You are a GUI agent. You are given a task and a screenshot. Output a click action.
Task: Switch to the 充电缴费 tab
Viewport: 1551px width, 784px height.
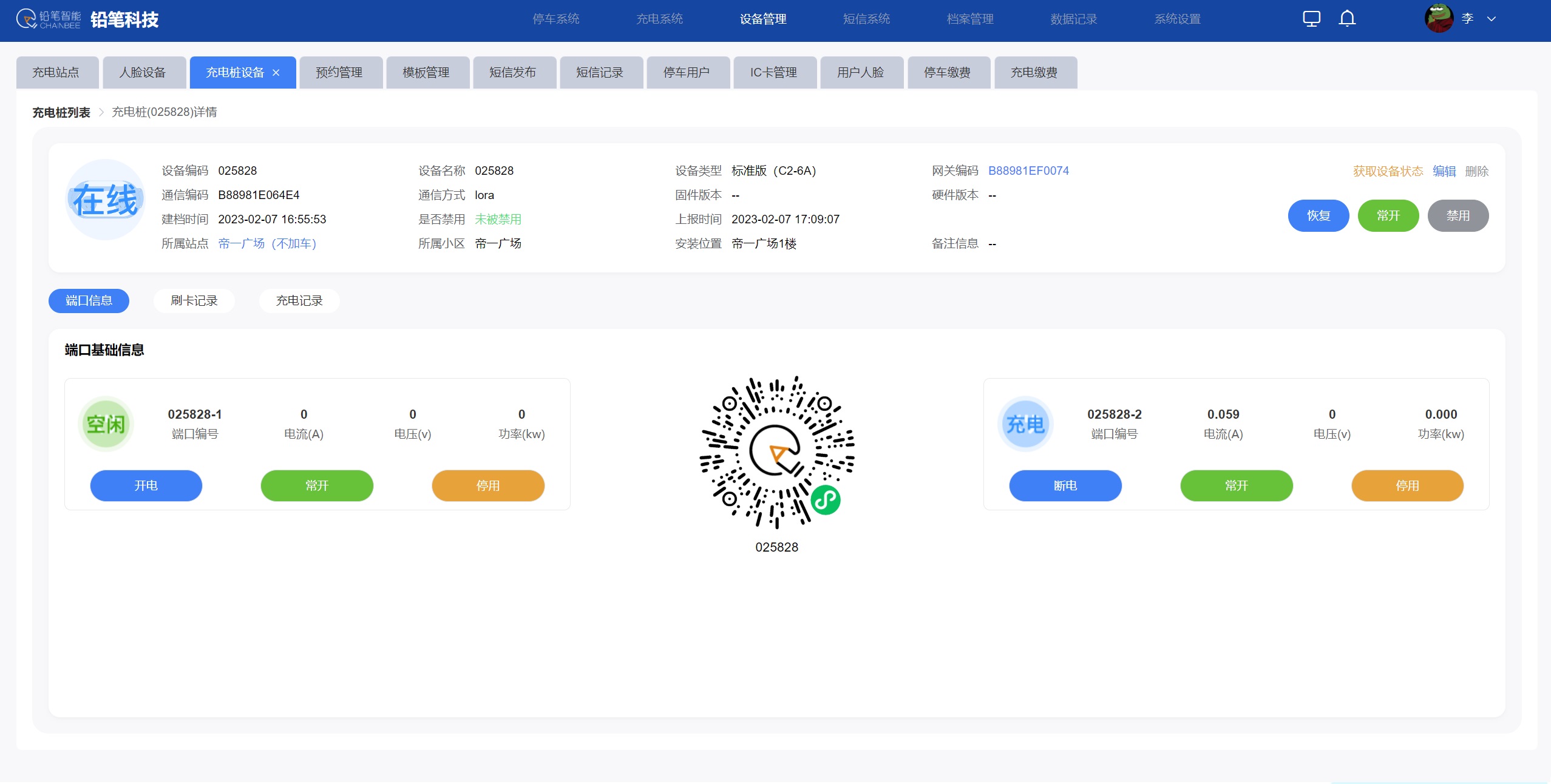1035,73
